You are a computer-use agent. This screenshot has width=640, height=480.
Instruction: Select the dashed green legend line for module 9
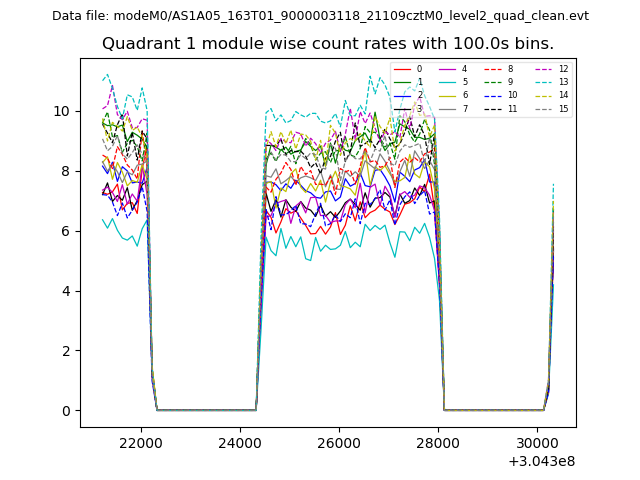coord(491,82)
